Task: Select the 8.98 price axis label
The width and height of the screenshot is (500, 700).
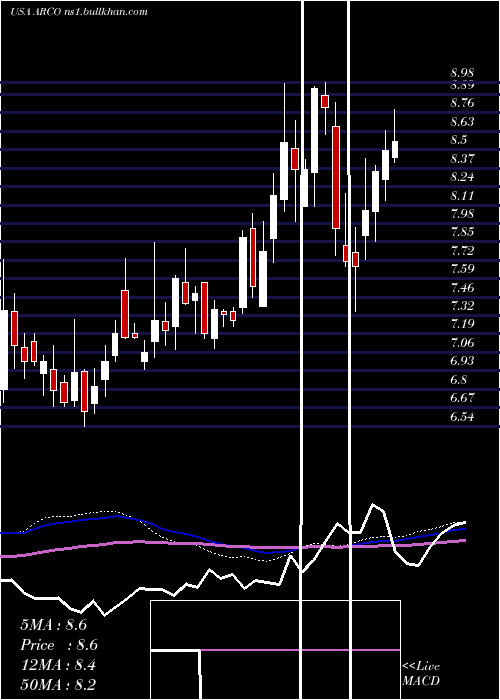Action: click(462, 73)
